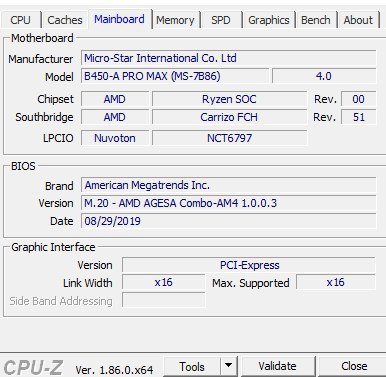Select BIOS version M.20 AGESA field
This screenshot has height=377, width=386.
229,203
